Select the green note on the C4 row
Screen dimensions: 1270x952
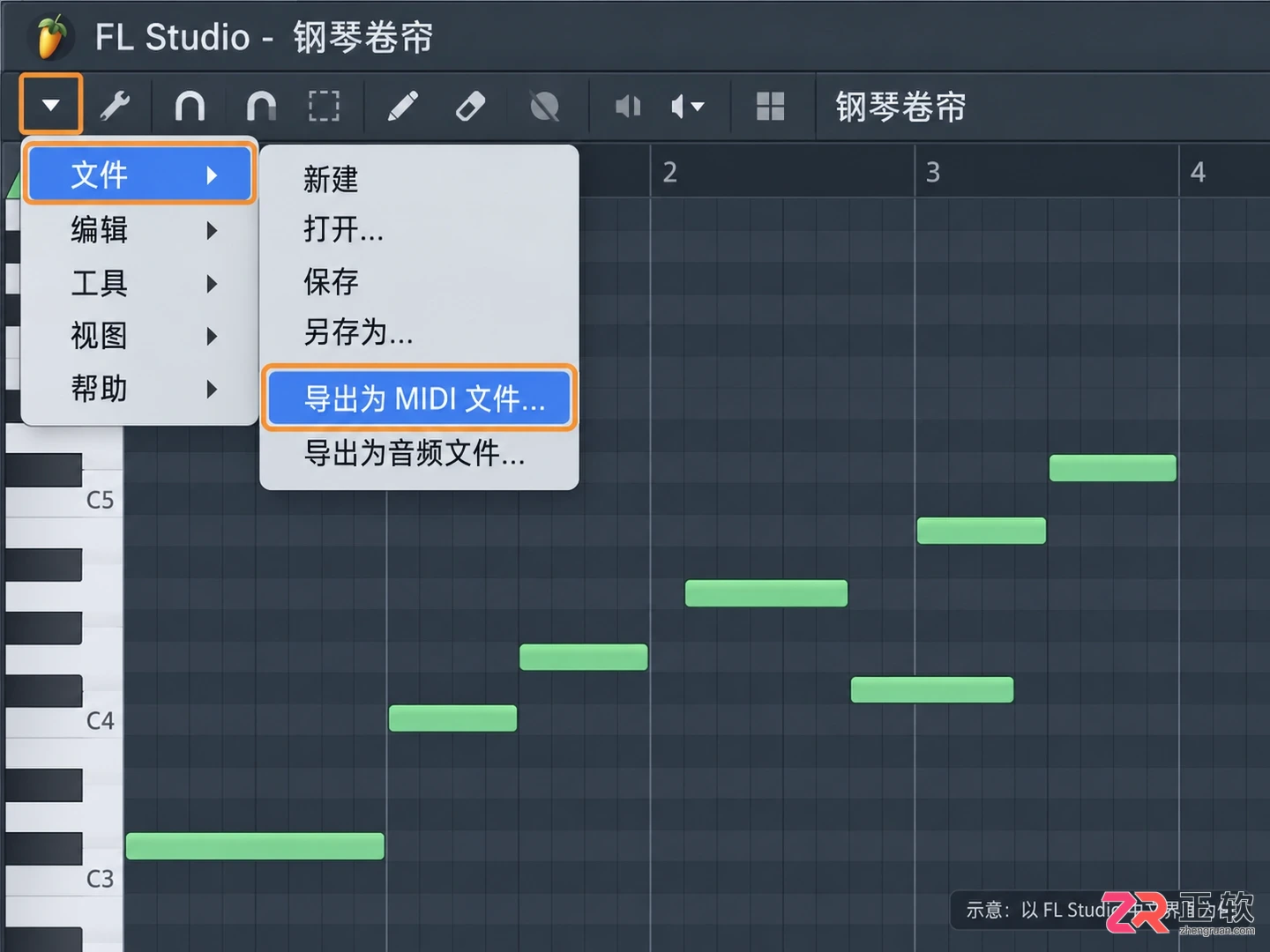[452, 718]
